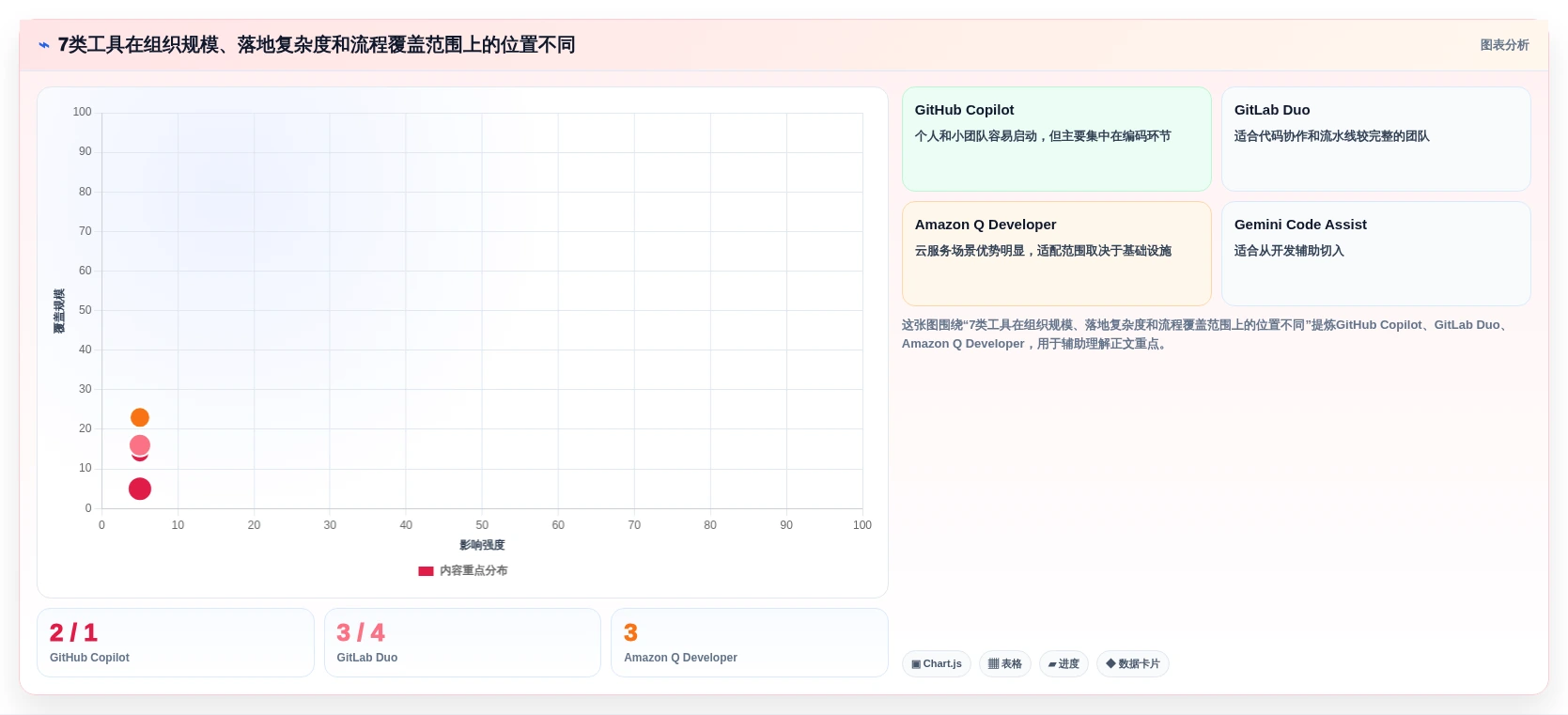Click the orange data point on the chart
1568x715 pixels.
[x=140, y=417]
